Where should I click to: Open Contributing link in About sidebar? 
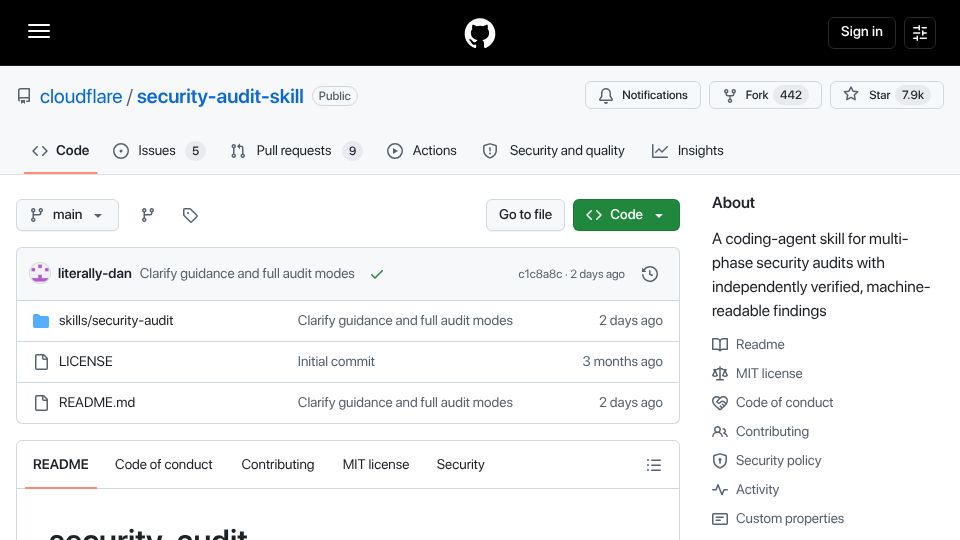772,432
